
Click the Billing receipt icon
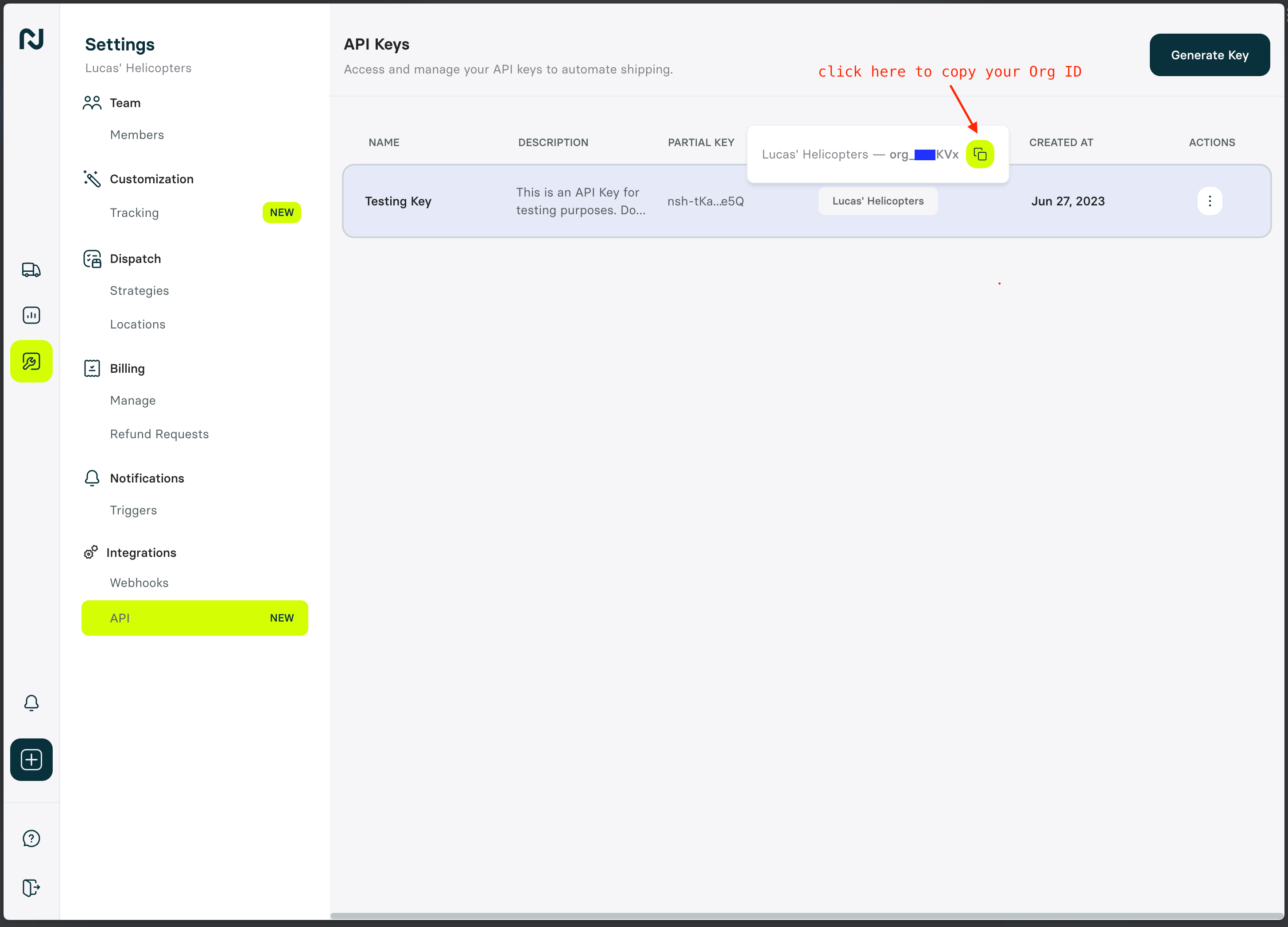92,368
